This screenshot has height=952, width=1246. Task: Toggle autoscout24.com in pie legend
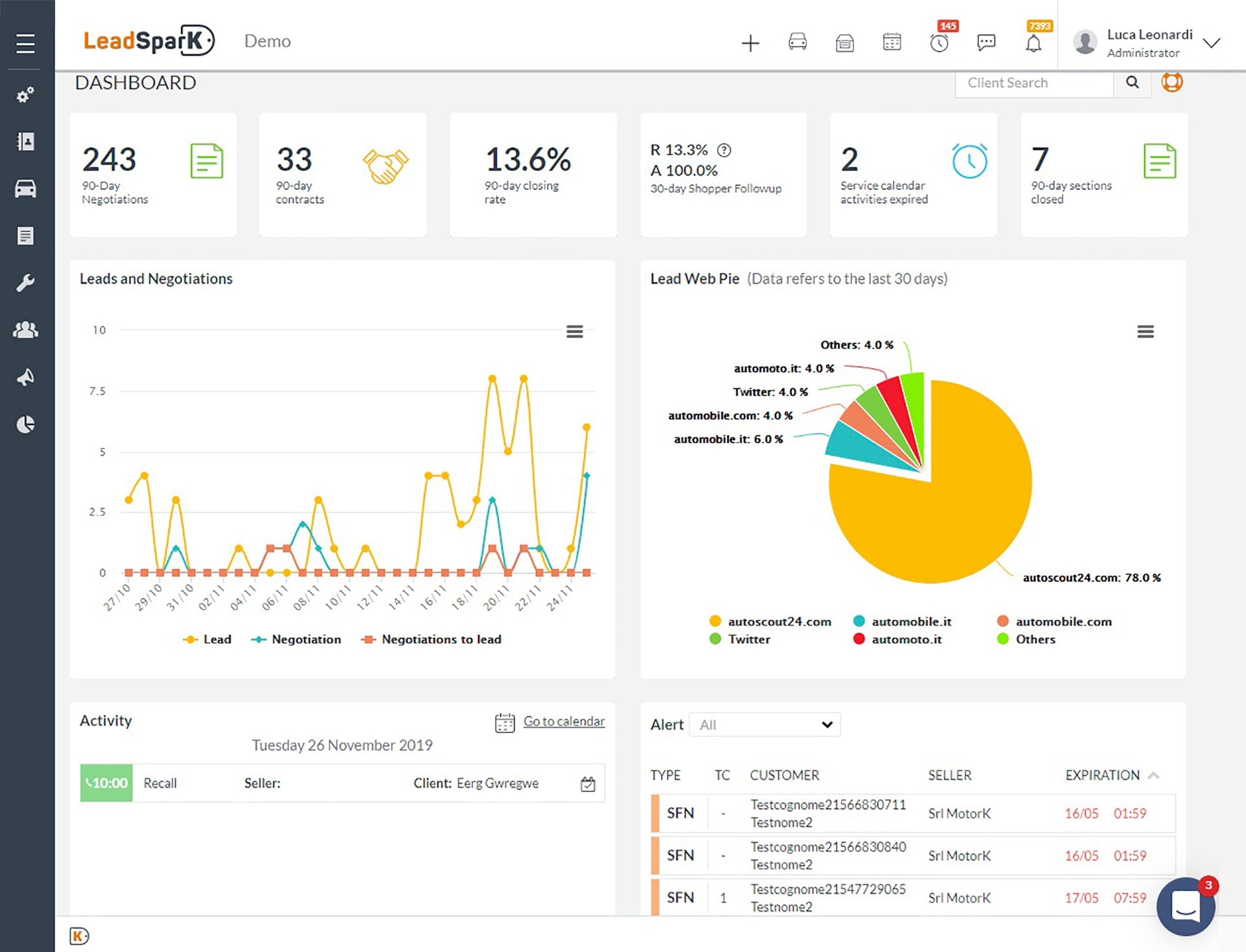[x=770, y=621]
